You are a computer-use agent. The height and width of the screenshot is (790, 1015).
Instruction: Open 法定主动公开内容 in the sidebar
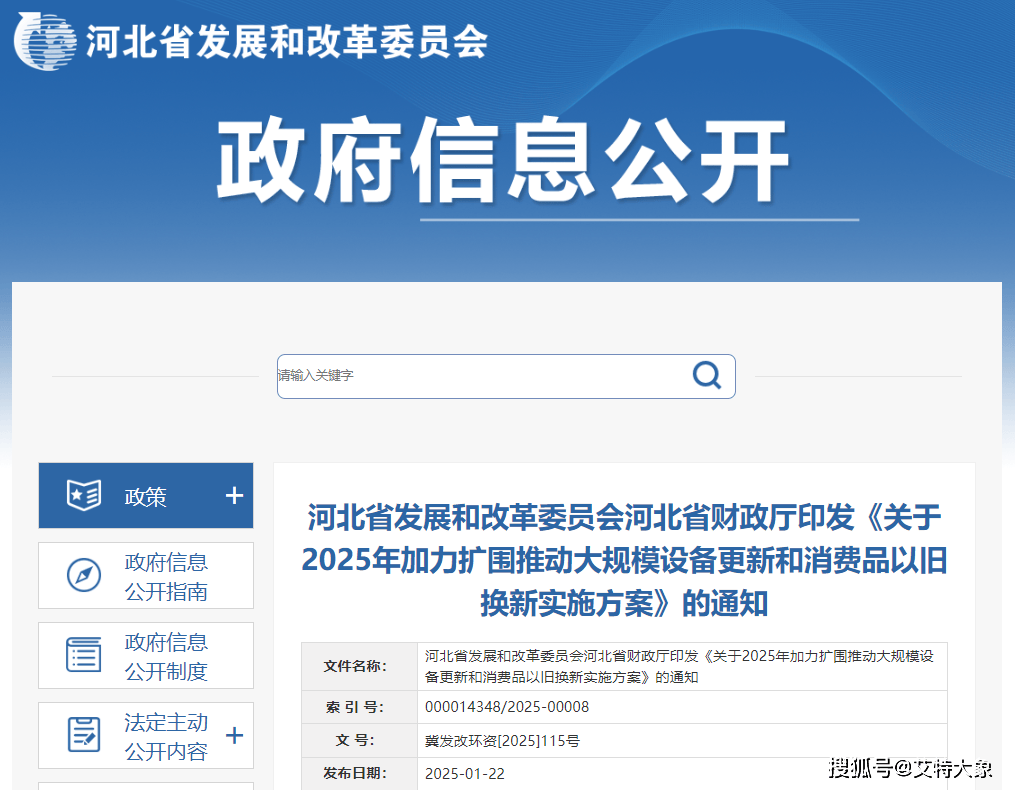[x=146, y=736]
